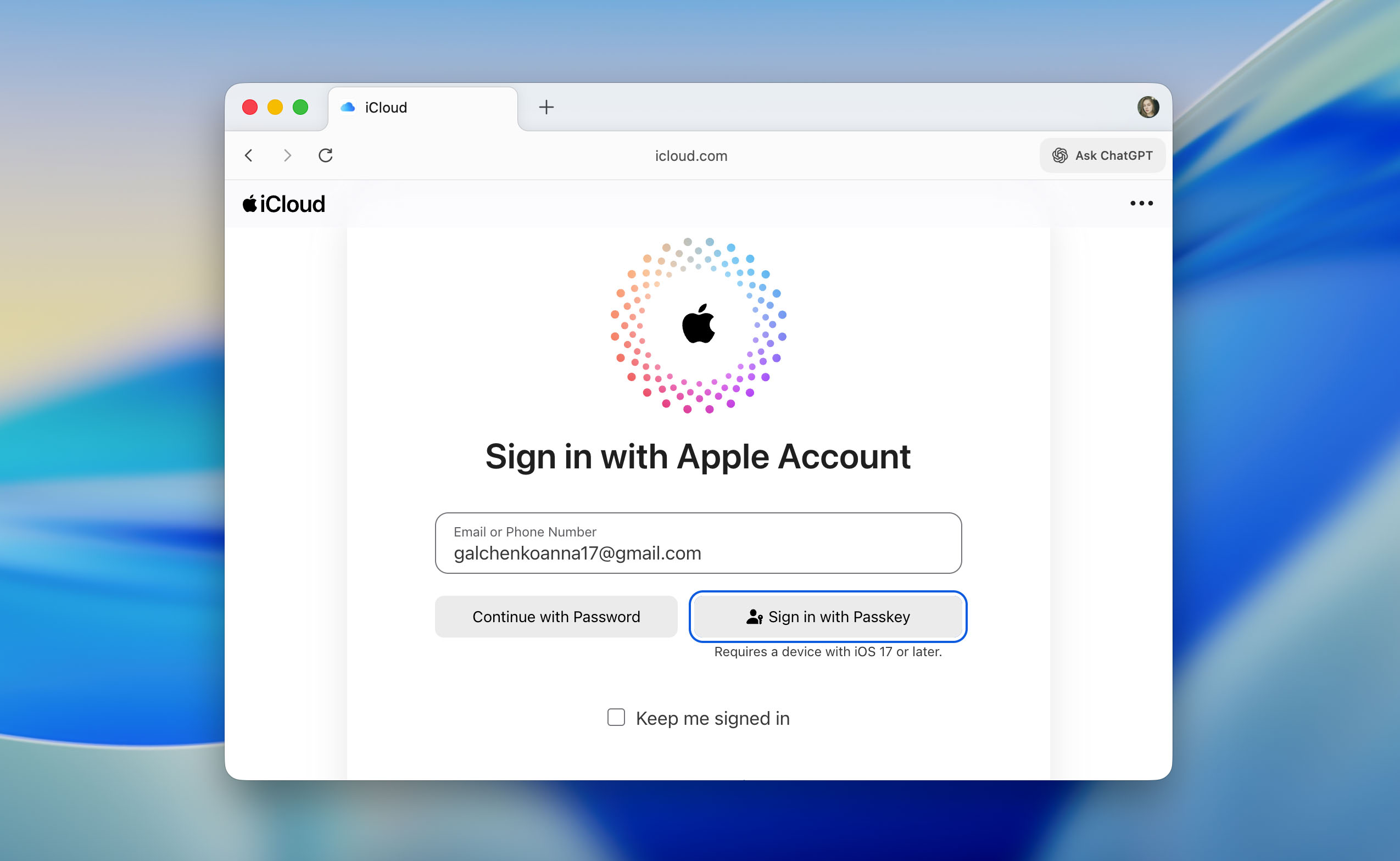Click Sign in with Passkey button
1400x861 pixels.
(x=827, y=617)
